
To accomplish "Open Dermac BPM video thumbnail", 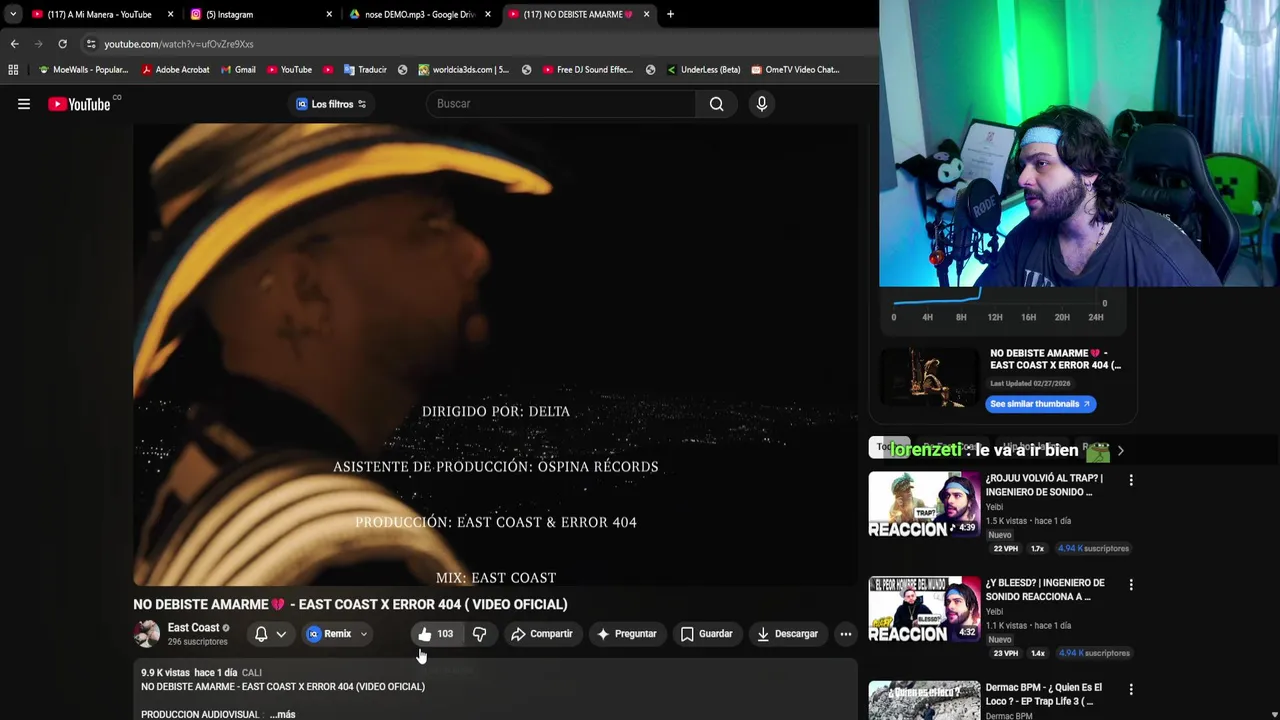I will click(x=924, y=701).
